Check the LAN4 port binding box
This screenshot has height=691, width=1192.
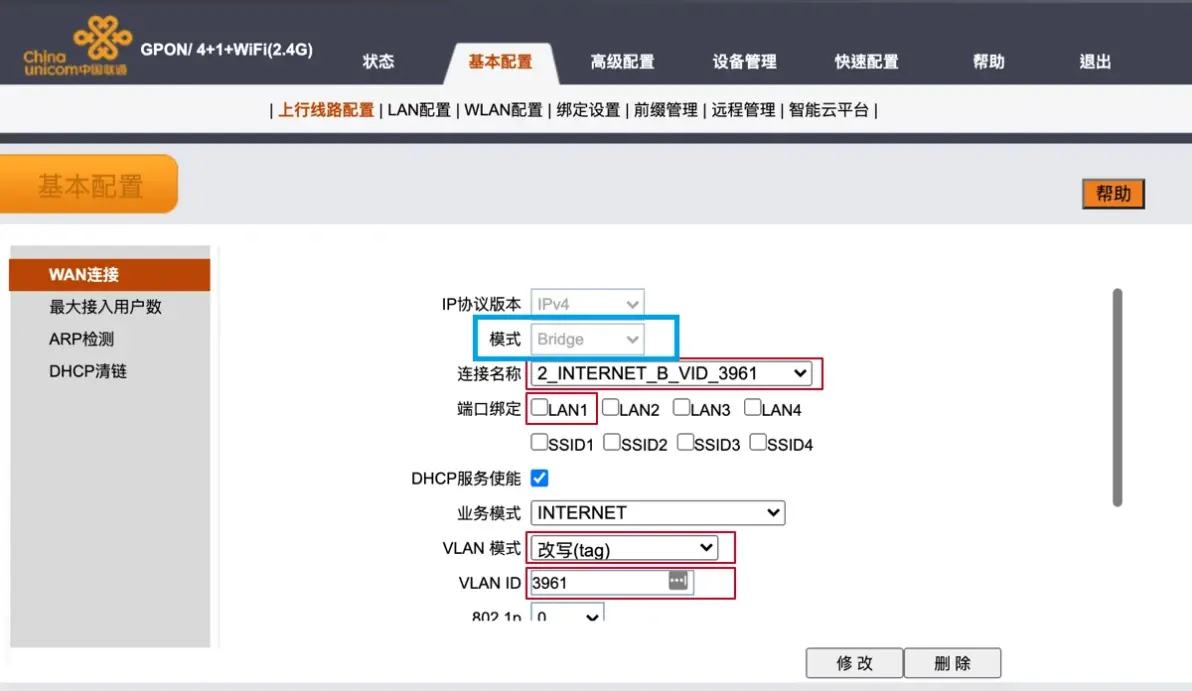coord(754,408)
